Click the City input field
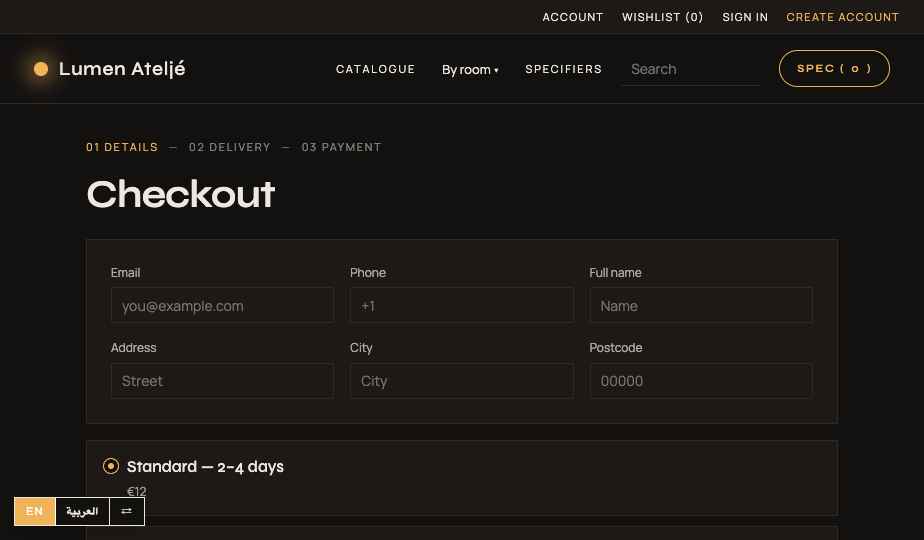 pos(461,381)
